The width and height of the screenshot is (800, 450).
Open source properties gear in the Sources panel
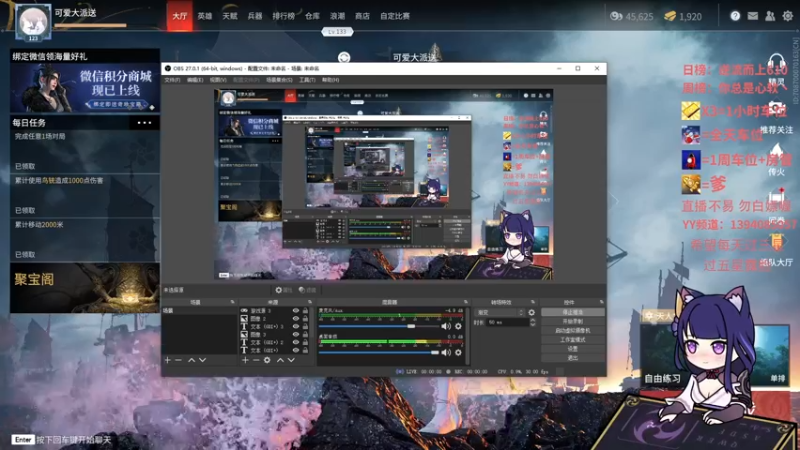pos(267,360)
